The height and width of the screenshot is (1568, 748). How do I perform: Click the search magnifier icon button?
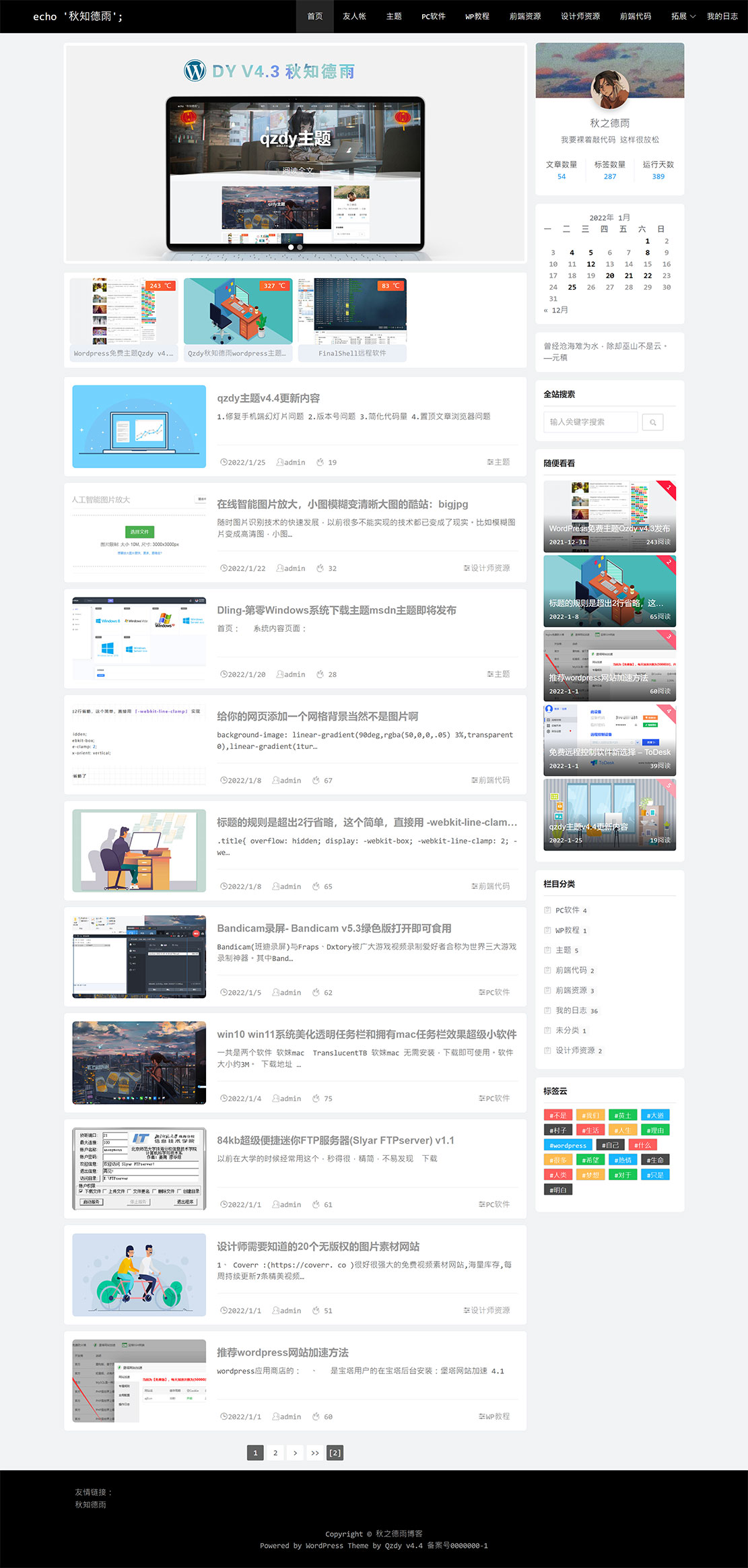point(652,422)
